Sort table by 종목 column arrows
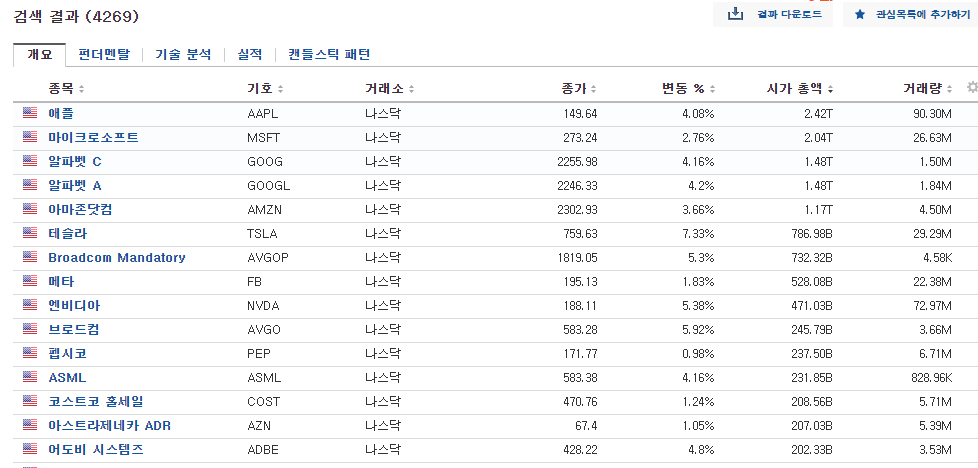This screenshot has width=978, height=468. (81, 89)
